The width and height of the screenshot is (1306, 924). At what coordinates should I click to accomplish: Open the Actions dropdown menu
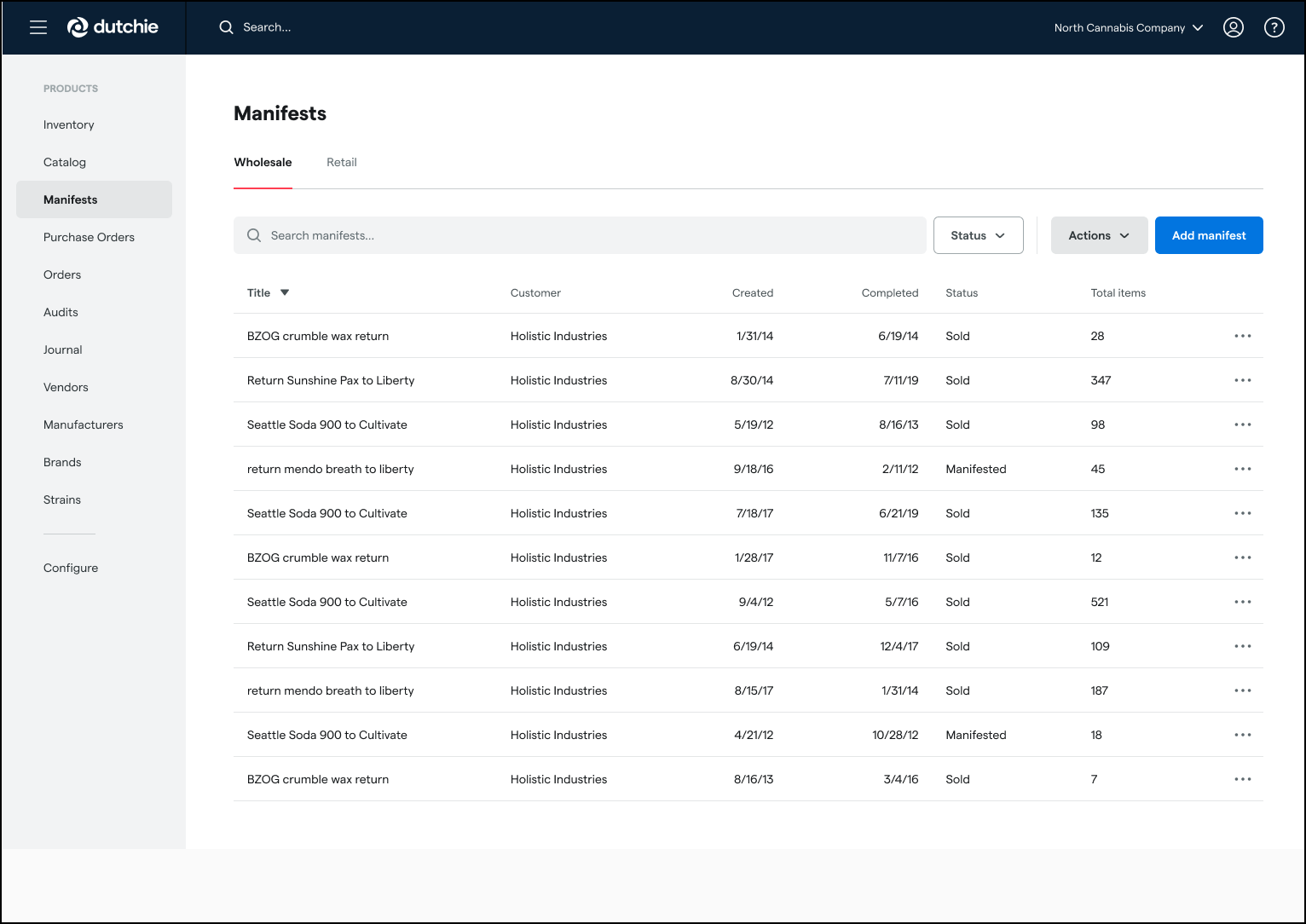tap(1098, 235)
